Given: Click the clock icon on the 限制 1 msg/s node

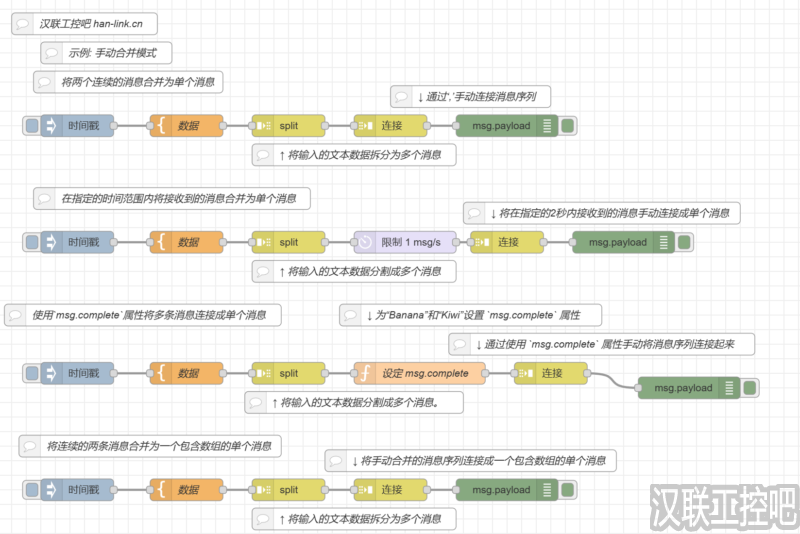Looking at the screenshot, I should [x=366, y=242].
